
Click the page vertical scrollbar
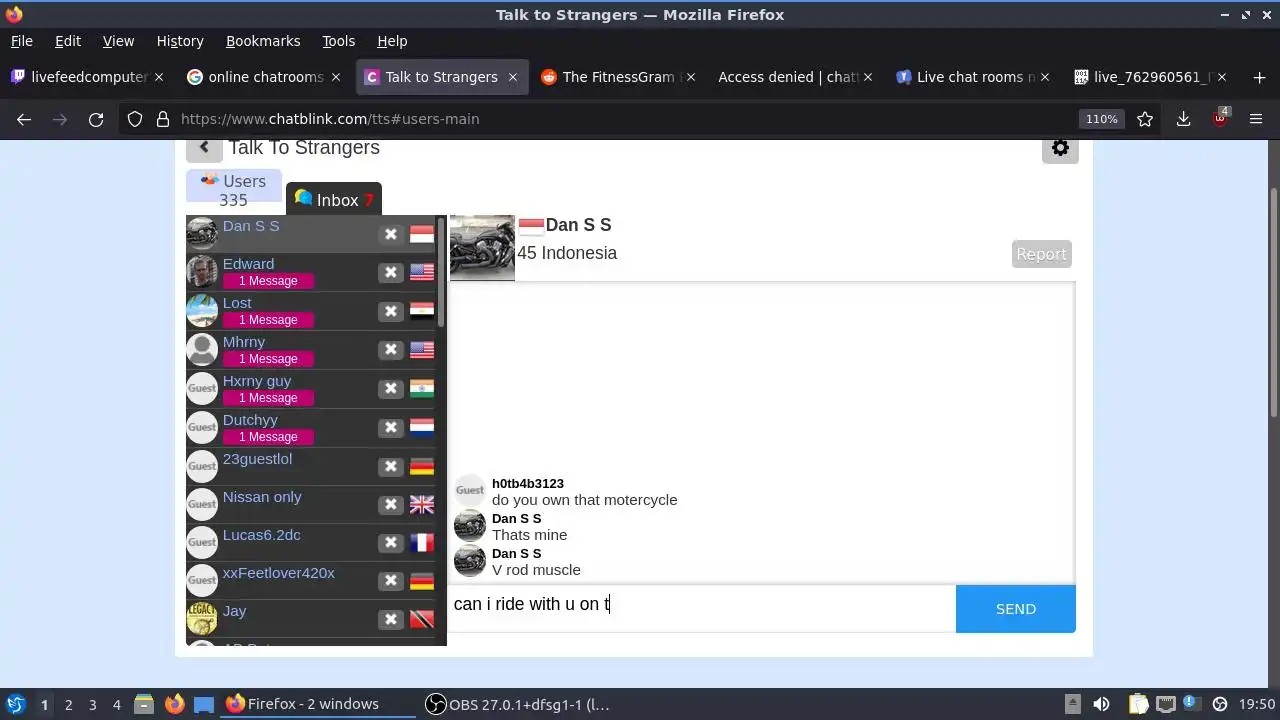1273,300
